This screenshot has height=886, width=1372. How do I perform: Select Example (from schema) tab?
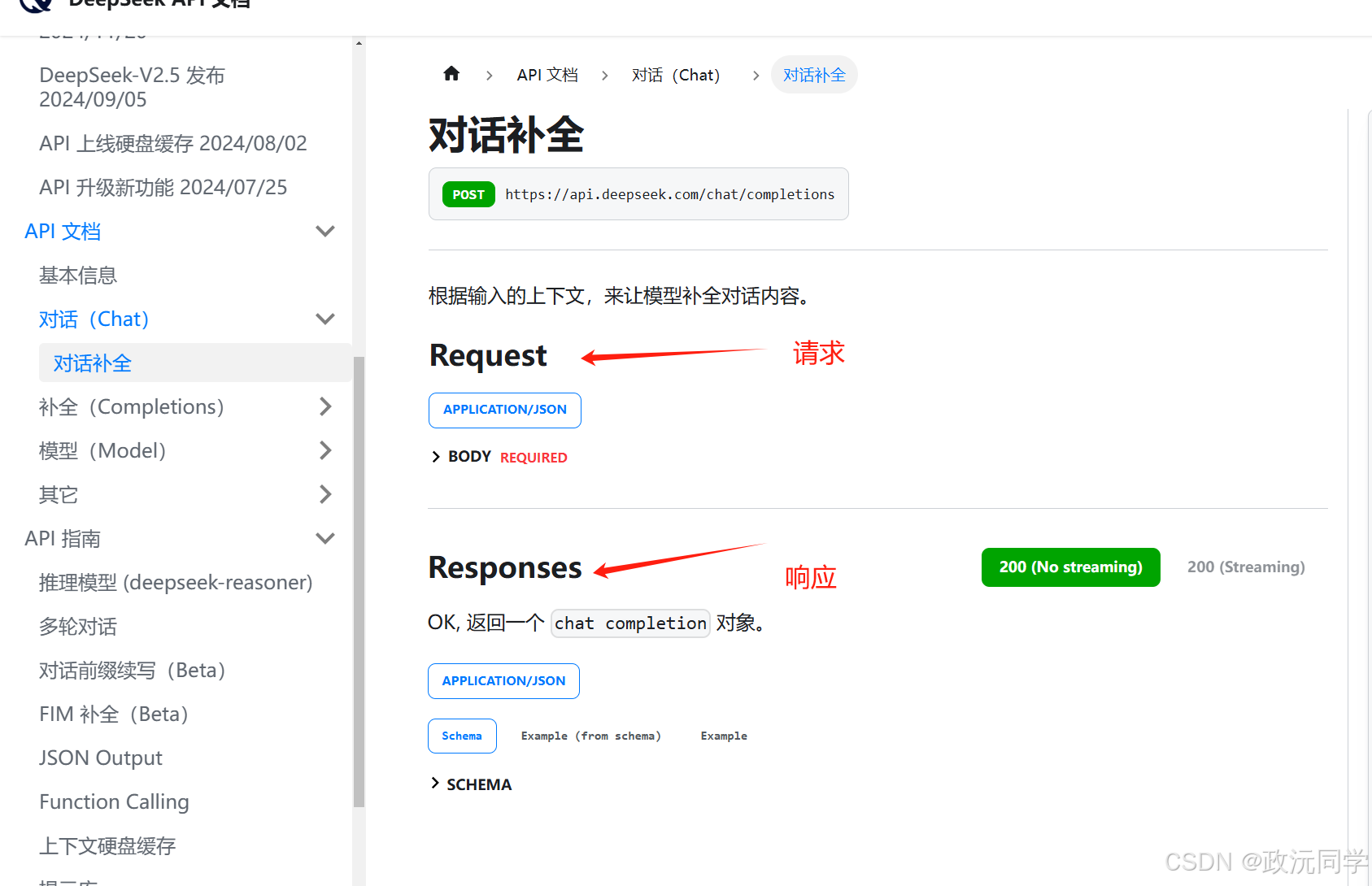point(591,736)
